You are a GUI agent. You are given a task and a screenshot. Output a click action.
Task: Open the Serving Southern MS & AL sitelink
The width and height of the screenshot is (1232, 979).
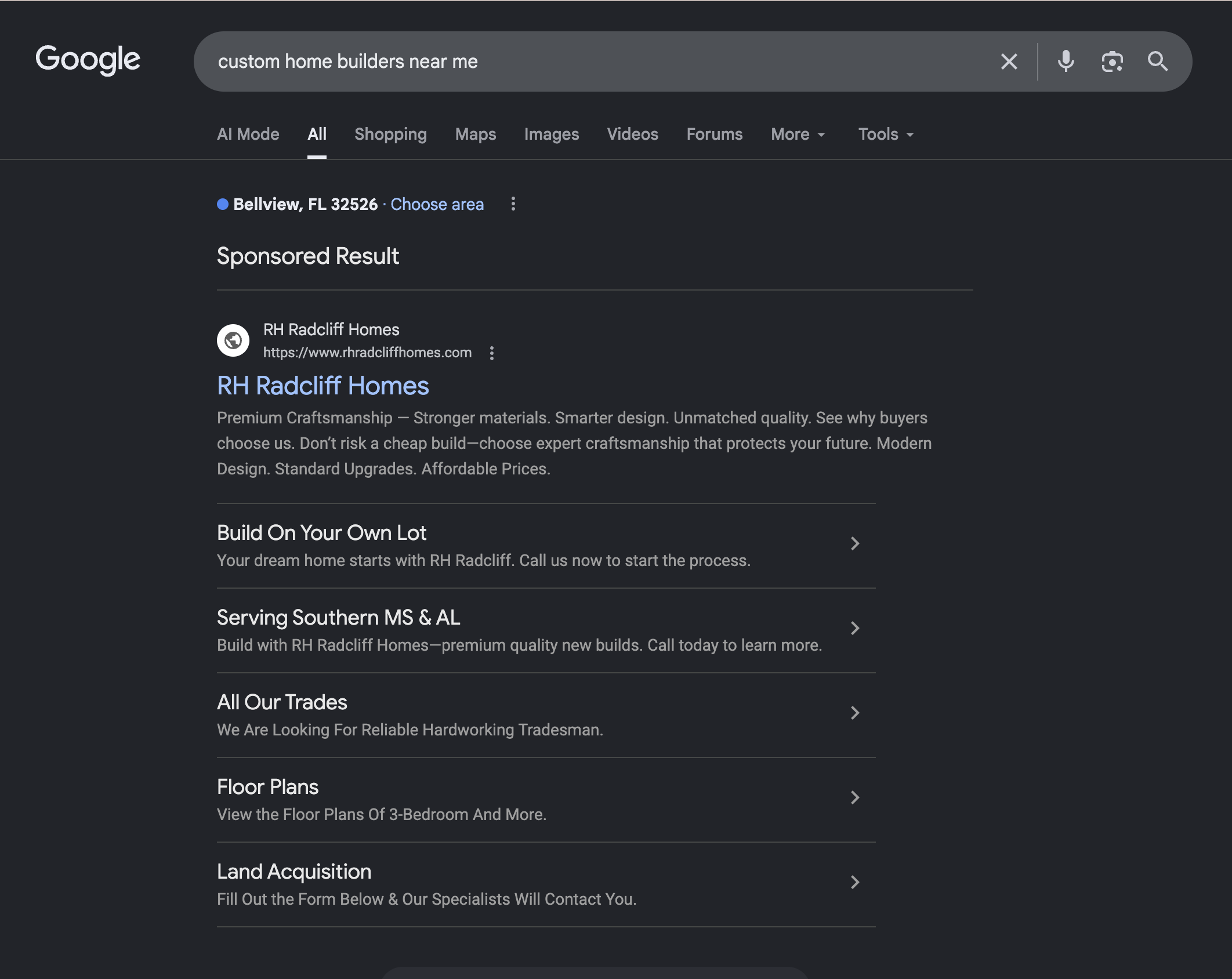click(x=339, y=618)
